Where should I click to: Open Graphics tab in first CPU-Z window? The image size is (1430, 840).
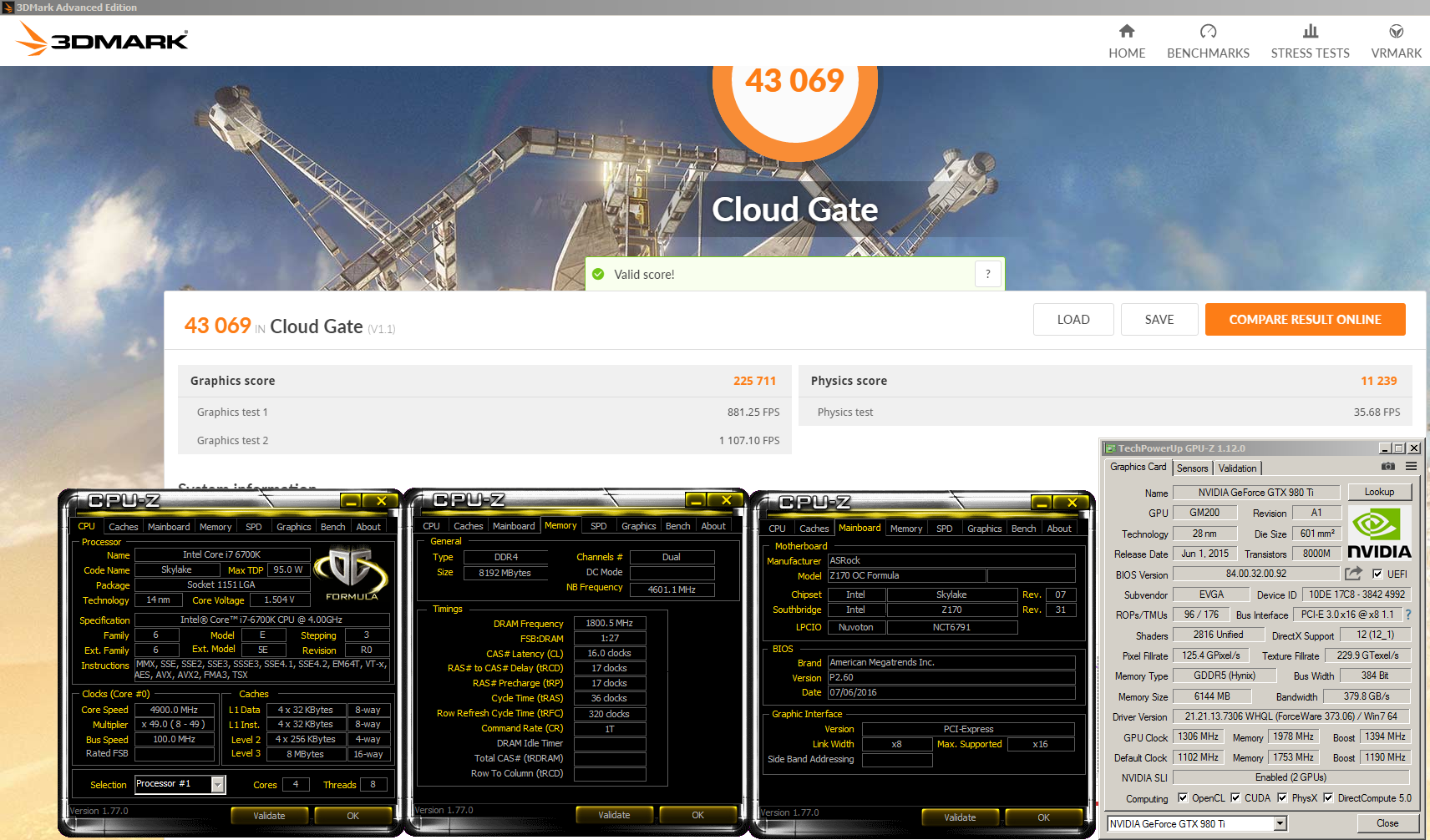click(x=293, y=527)
